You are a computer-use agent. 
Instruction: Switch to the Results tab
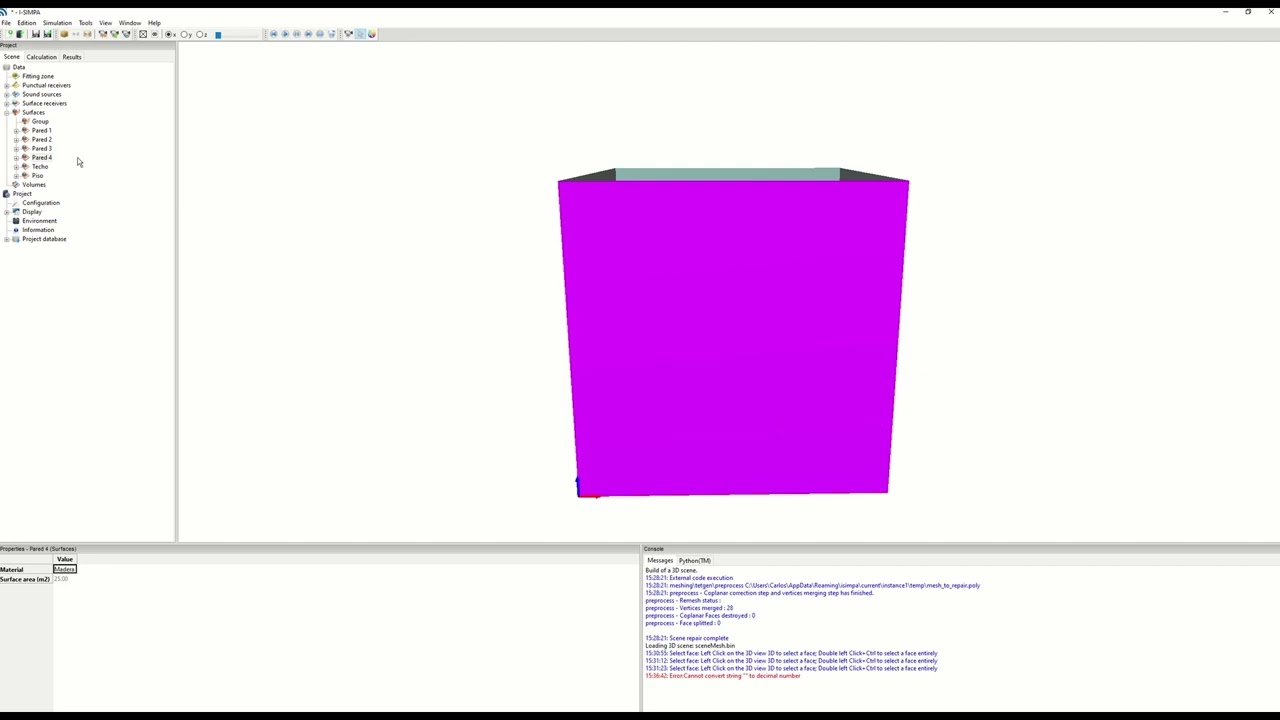[72, 57]
